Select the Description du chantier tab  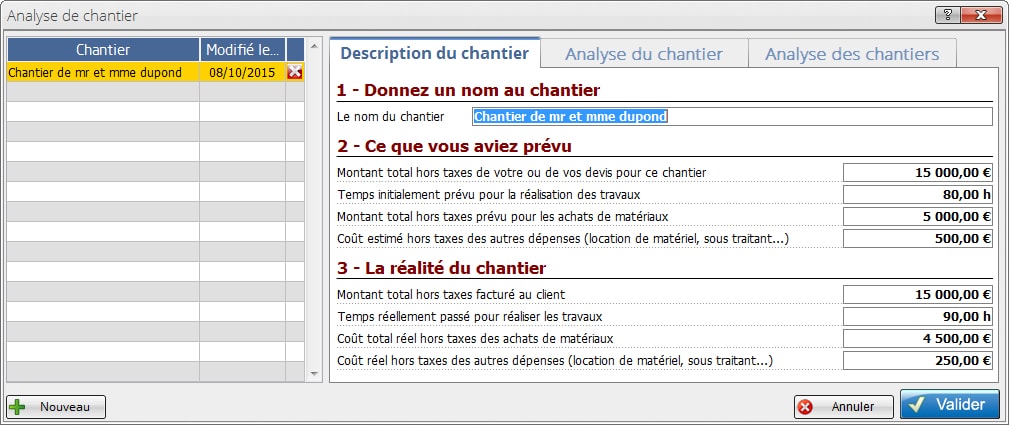pyautogui.click(x=436, y=53)
